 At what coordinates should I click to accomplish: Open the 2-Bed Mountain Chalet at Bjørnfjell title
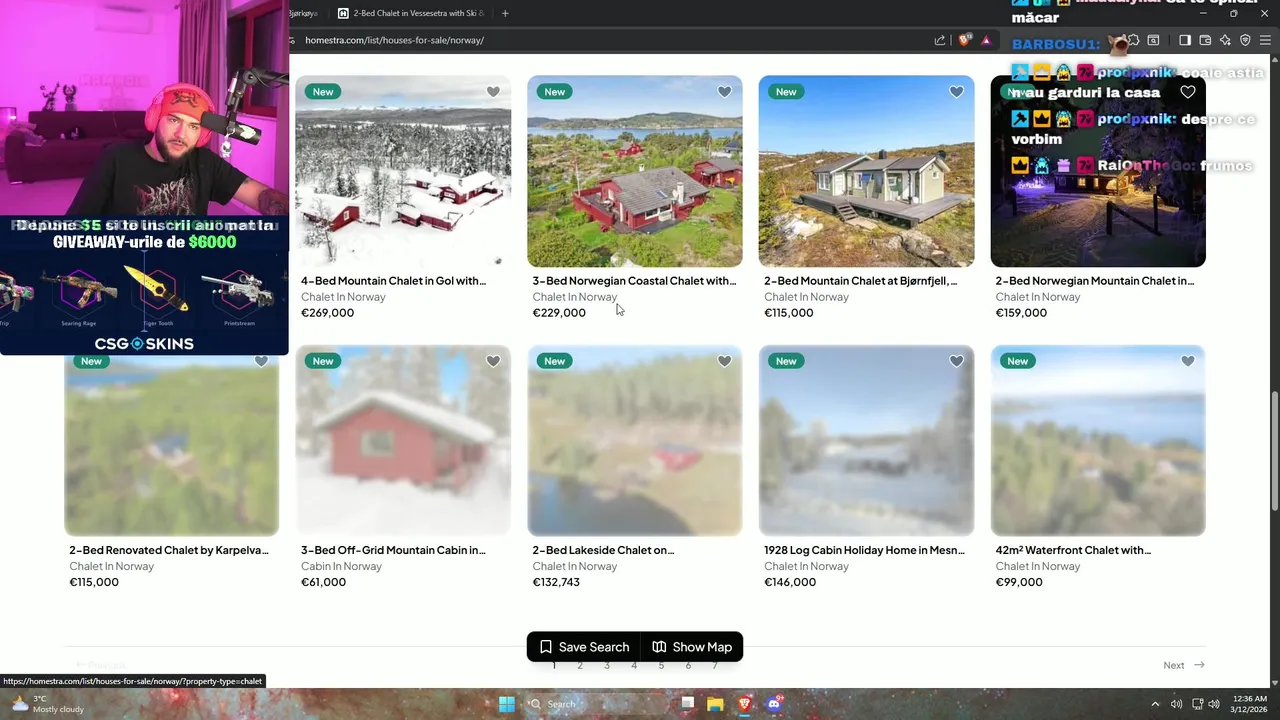point(860,281)
